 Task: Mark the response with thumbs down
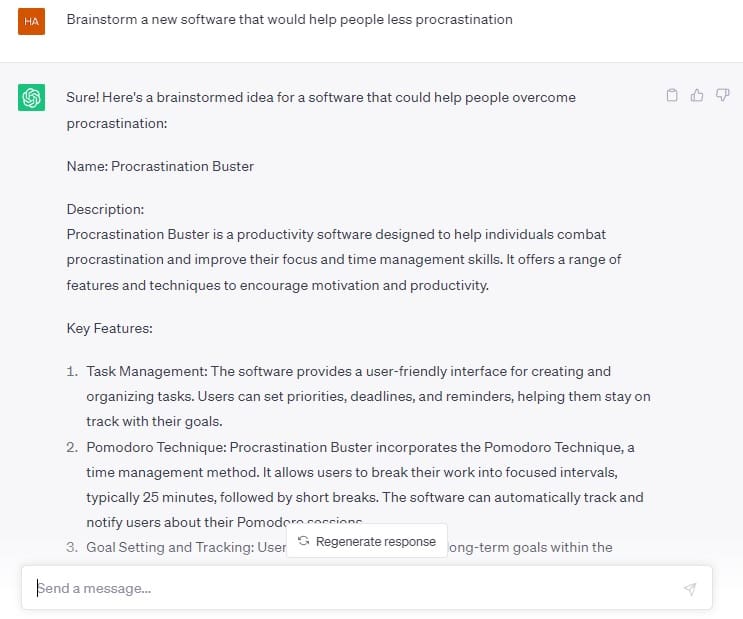coord(722,95)
